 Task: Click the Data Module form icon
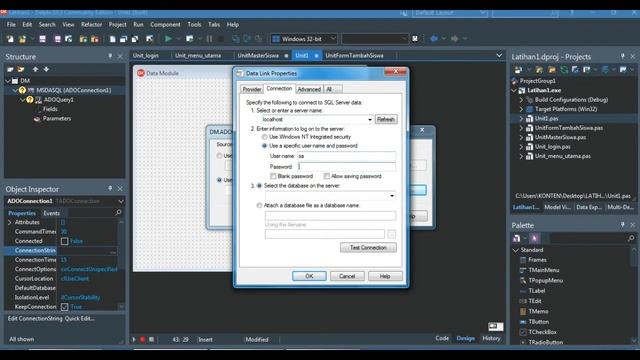point(141,73)
